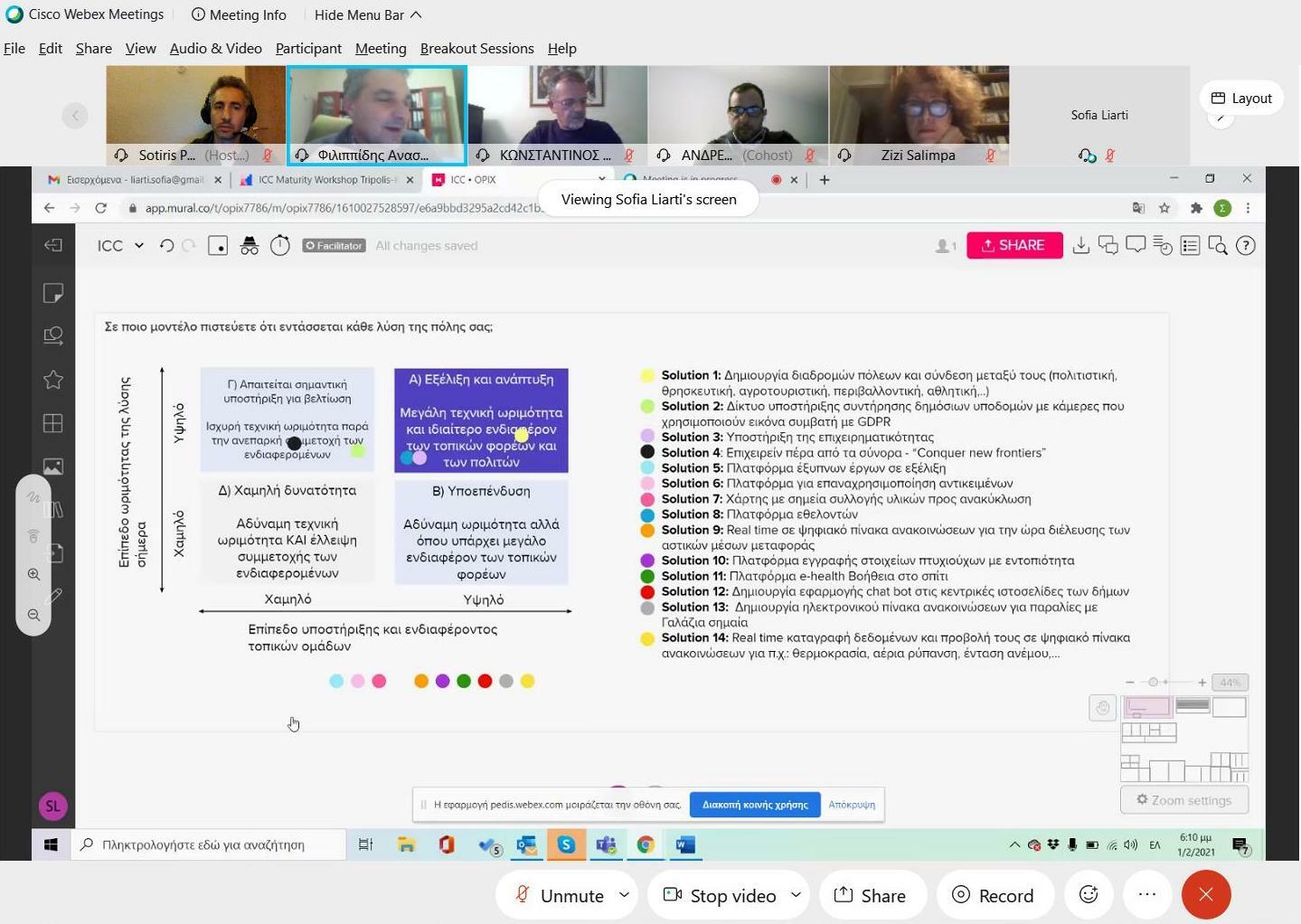Click the zoom slider handle

(1153, 682)
